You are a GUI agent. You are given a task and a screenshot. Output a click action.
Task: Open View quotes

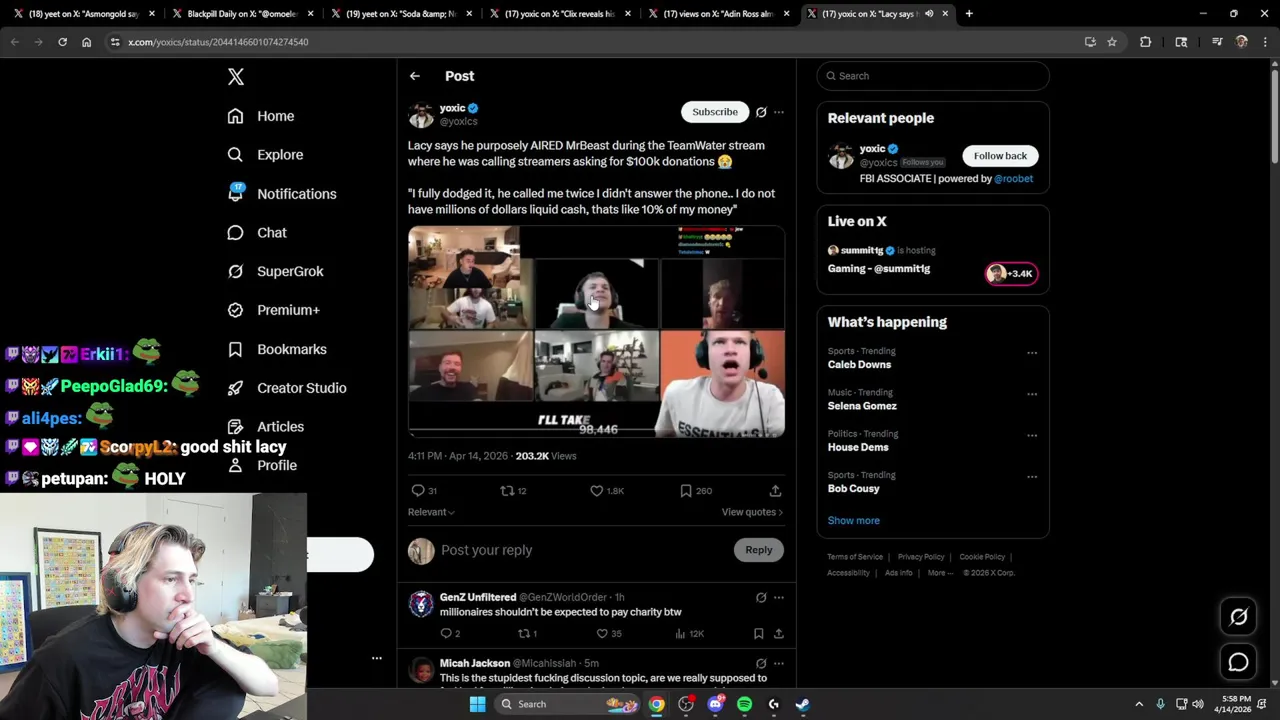click(x=752, y=512)
